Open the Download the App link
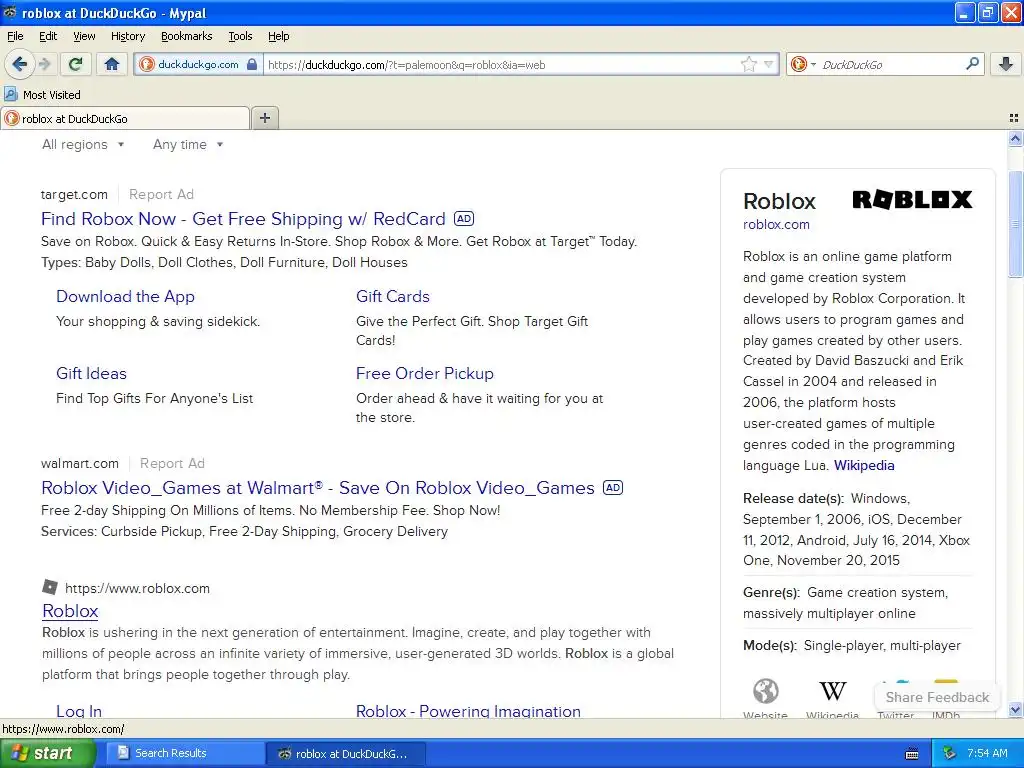The image size is (1024, 768). pyautogui.click(x=125, y=296)
